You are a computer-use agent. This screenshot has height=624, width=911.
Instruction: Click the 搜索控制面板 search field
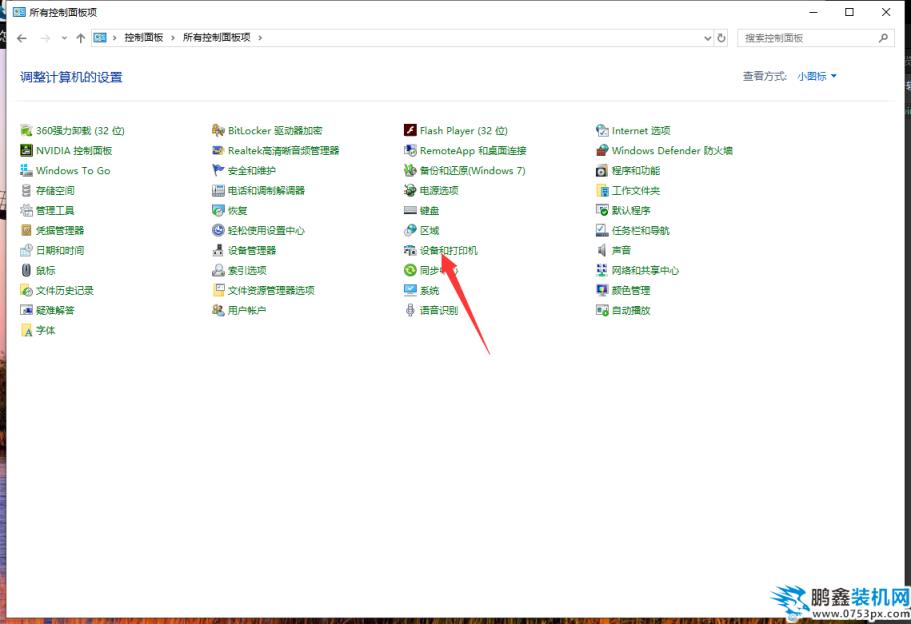click(816, 38)
